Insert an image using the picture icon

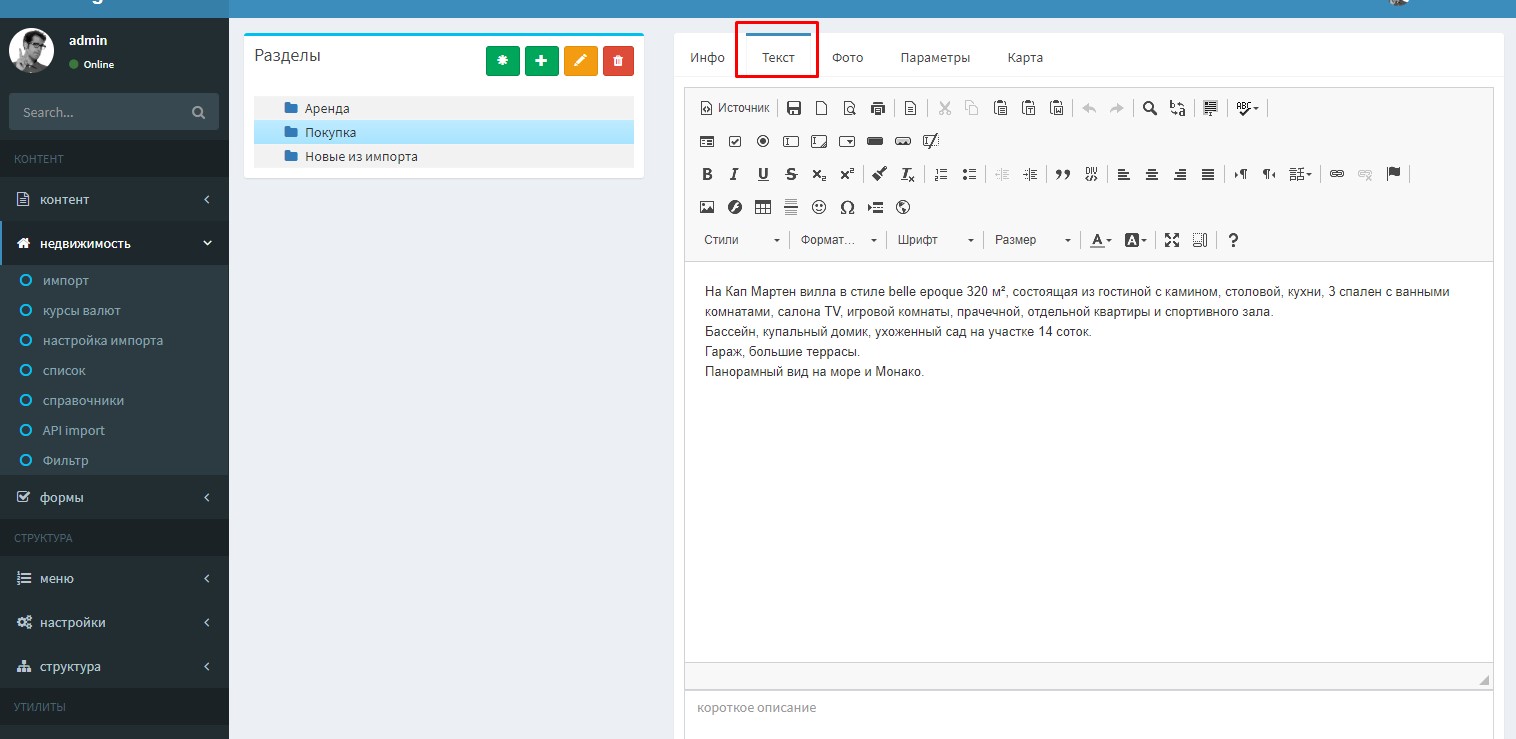point(707,207)
